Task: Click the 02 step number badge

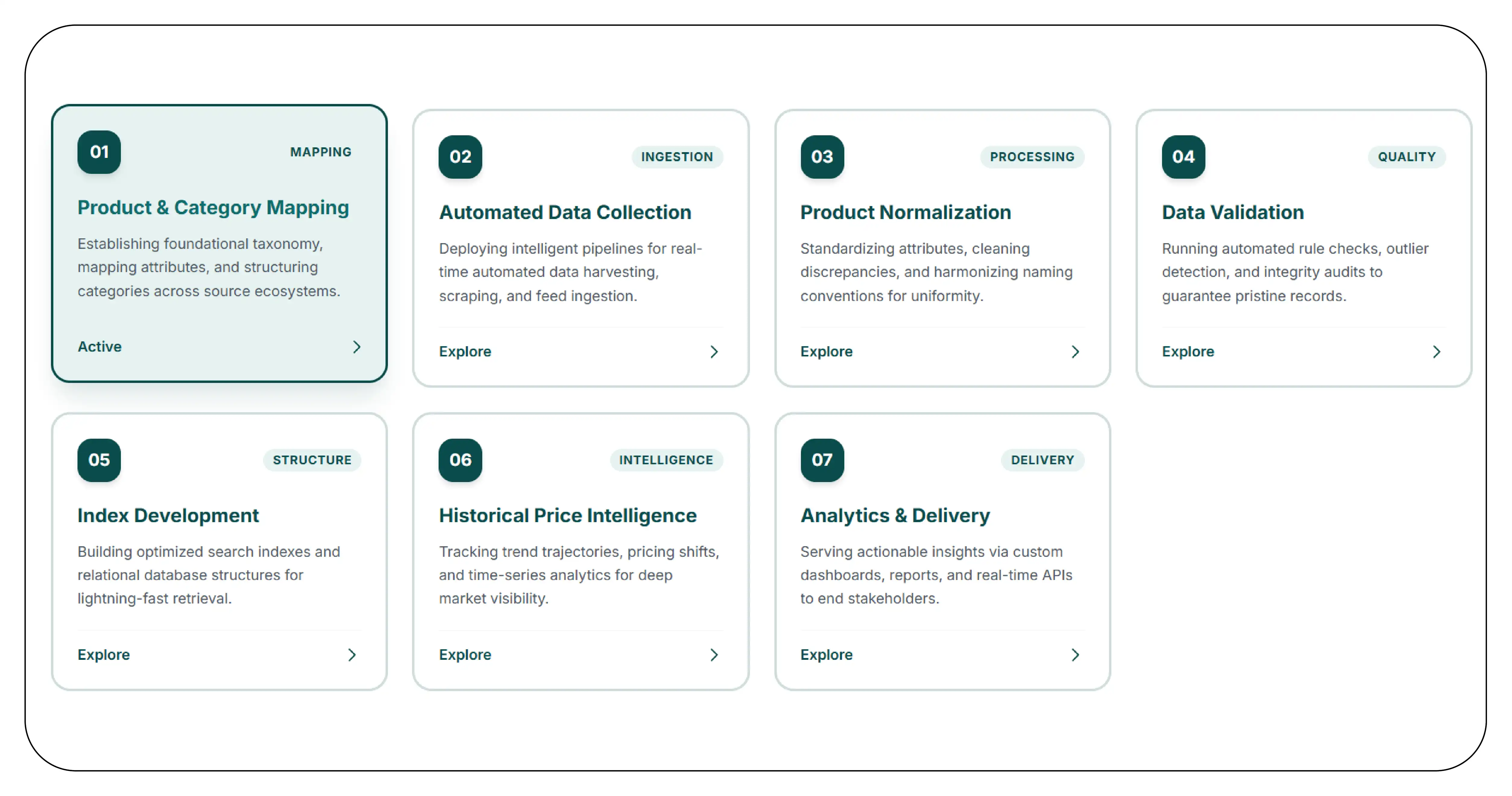Action: pos(461,157)
